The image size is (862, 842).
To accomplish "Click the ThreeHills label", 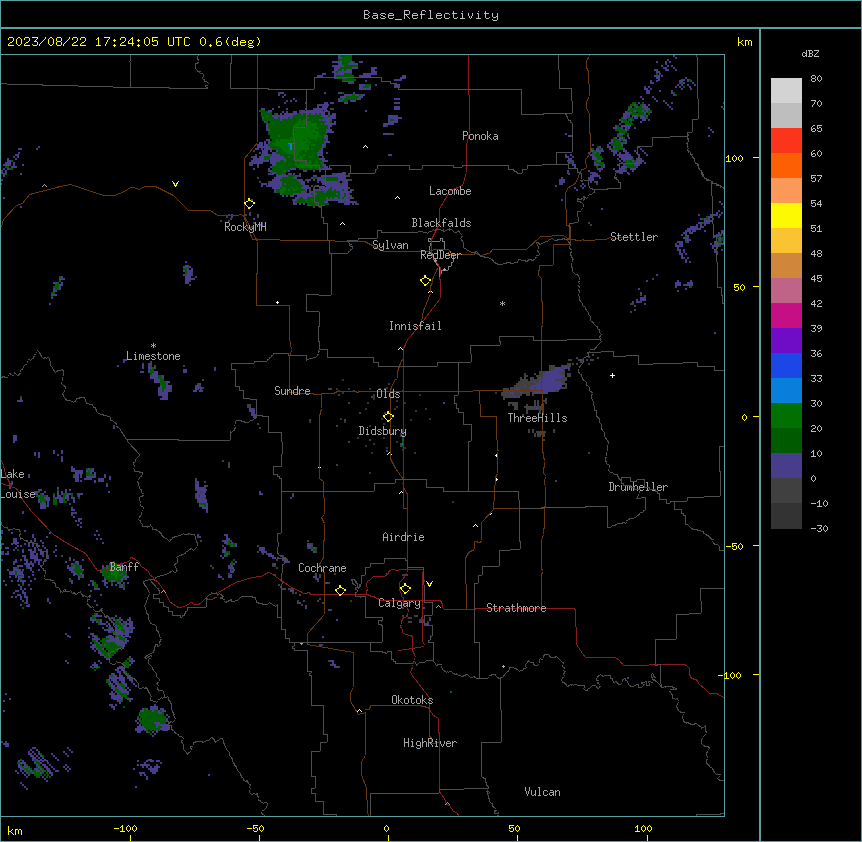I will click(x=537, y=418).
